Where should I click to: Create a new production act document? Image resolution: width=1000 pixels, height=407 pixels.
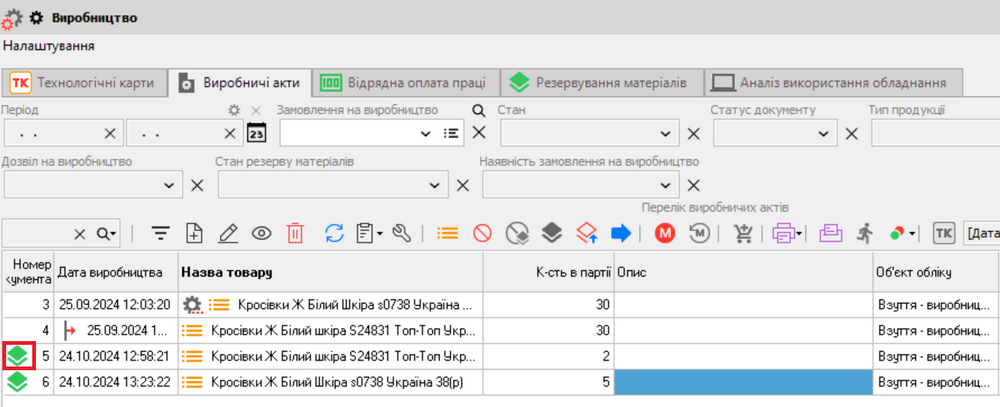click(x=194, y=233)
